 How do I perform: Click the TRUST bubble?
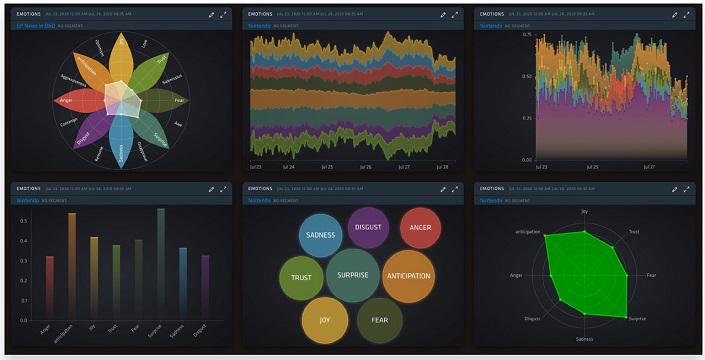[301, 278]
